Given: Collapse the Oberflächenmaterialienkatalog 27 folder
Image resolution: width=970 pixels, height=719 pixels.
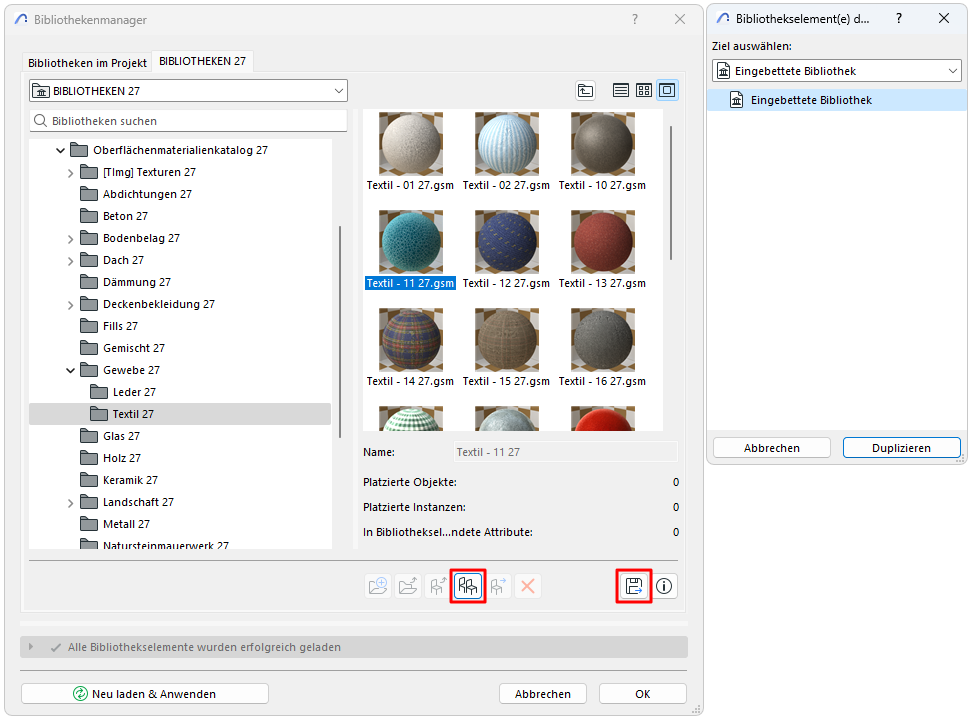Looking at the screenshot, I should [60, 150].
